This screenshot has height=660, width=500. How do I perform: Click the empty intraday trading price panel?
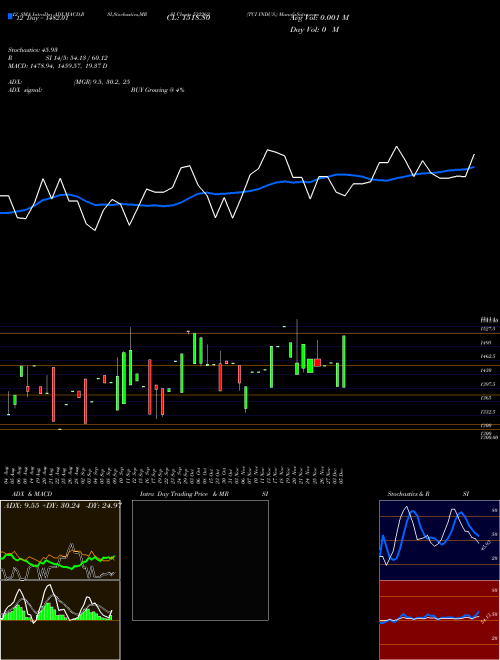200,560
